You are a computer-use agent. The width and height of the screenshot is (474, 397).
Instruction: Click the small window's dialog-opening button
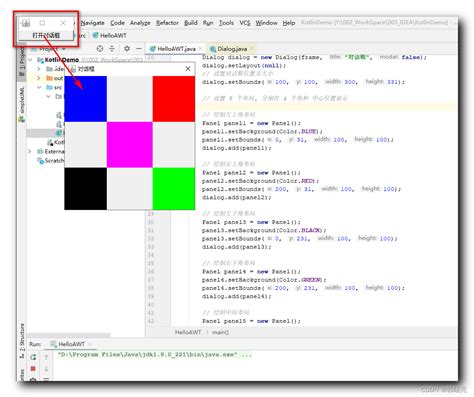point(46,35)
